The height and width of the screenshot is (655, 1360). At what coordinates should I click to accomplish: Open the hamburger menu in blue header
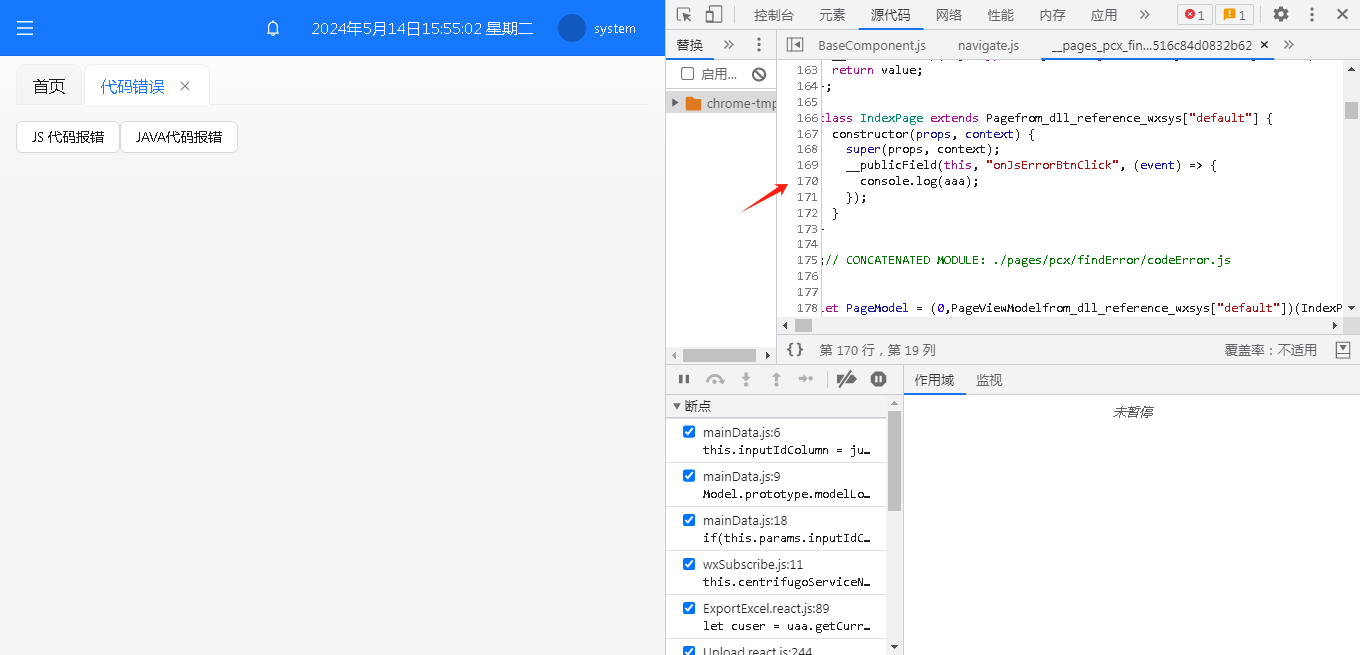(25, 28)
